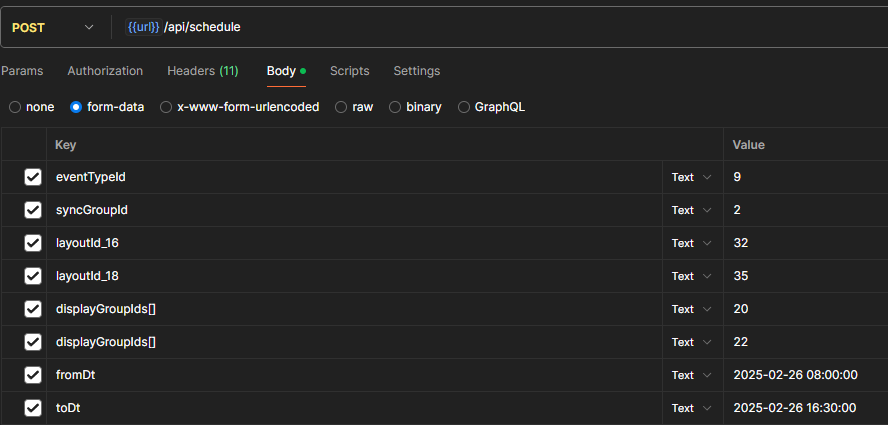Click the request URL field

click(500, 28)
